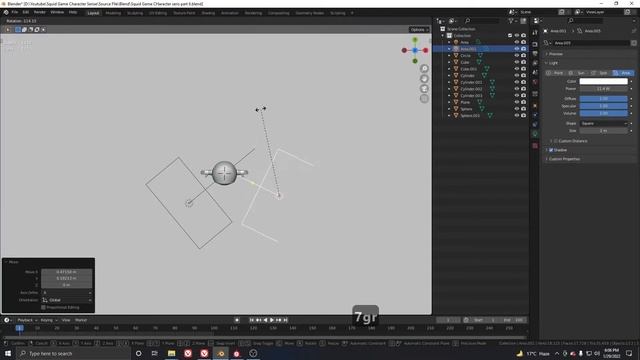This screenshot has width=640, height=360.
Task: Hide the Plane object via eye icon
Action: coord(517,102)
